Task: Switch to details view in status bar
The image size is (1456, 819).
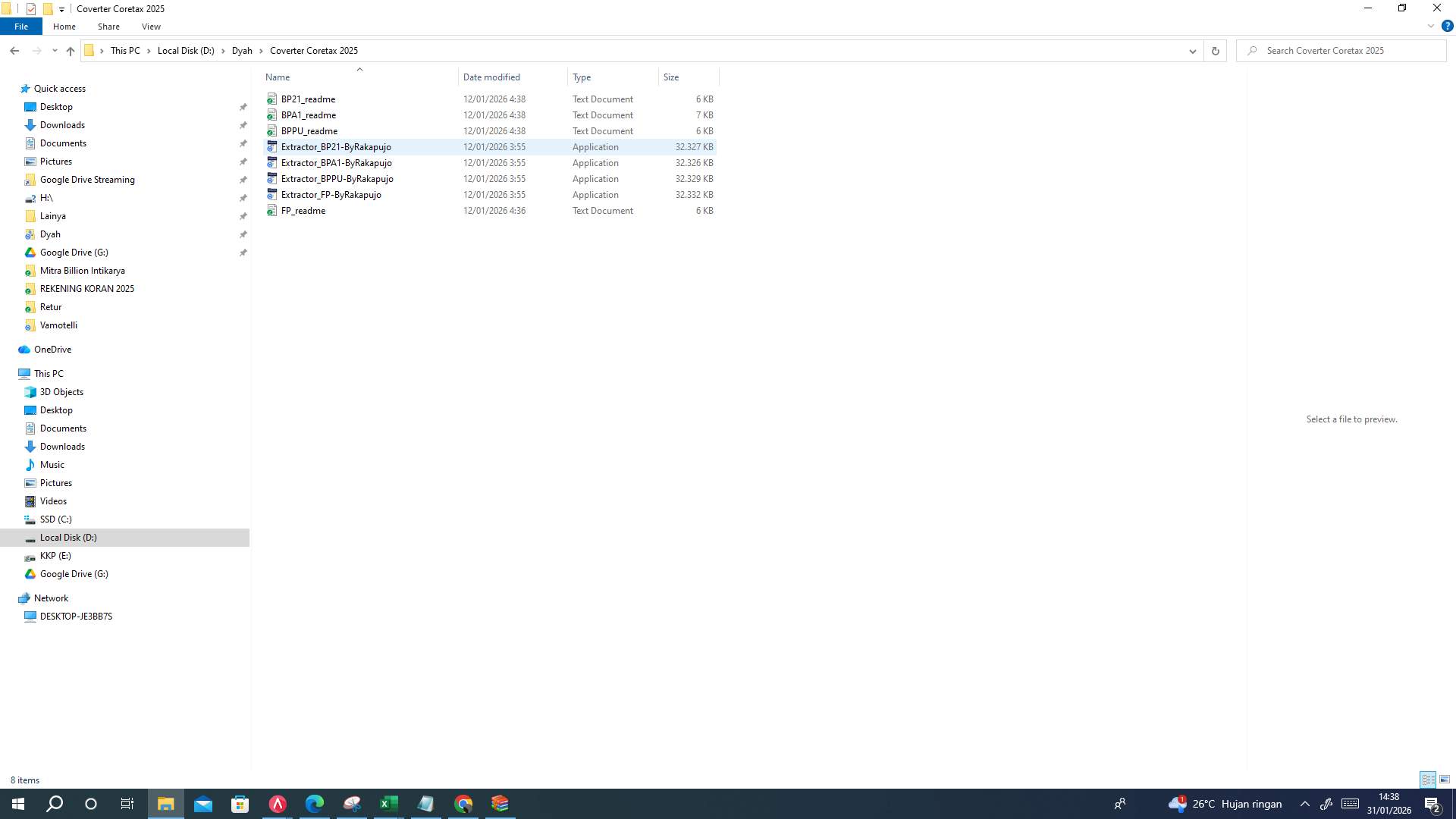Action: point(1428,780)
